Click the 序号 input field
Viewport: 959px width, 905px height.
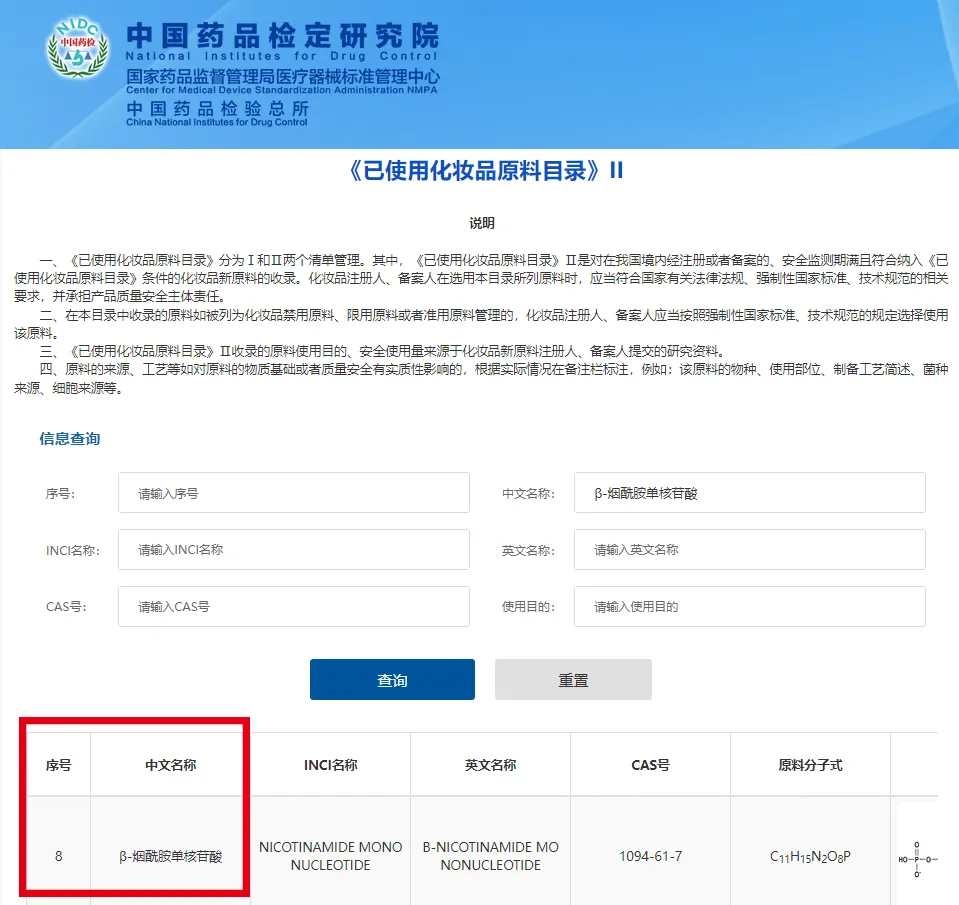point(294,492)
